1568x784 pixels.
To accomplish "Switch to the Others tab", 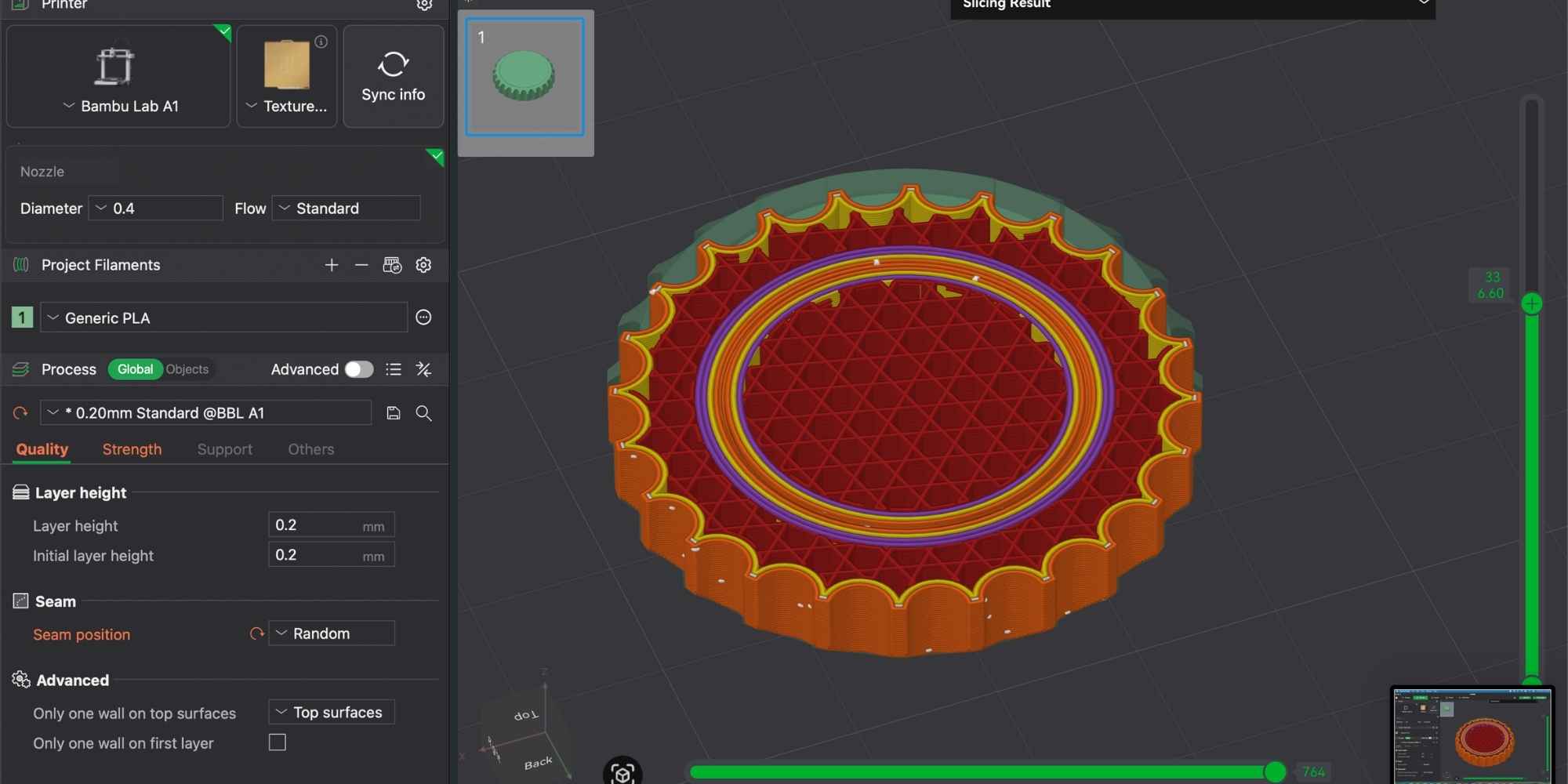I will point(311,449).
